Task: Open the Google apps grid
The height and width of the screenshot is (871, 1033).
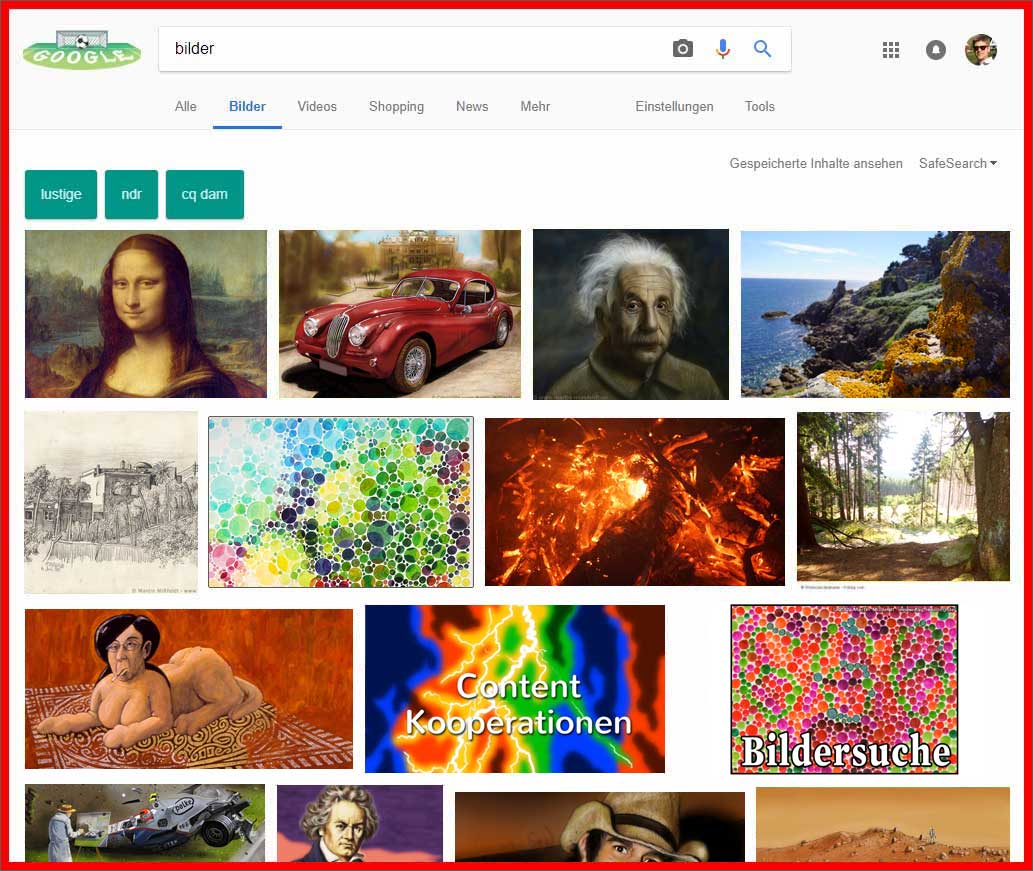Action: point(891,50)
